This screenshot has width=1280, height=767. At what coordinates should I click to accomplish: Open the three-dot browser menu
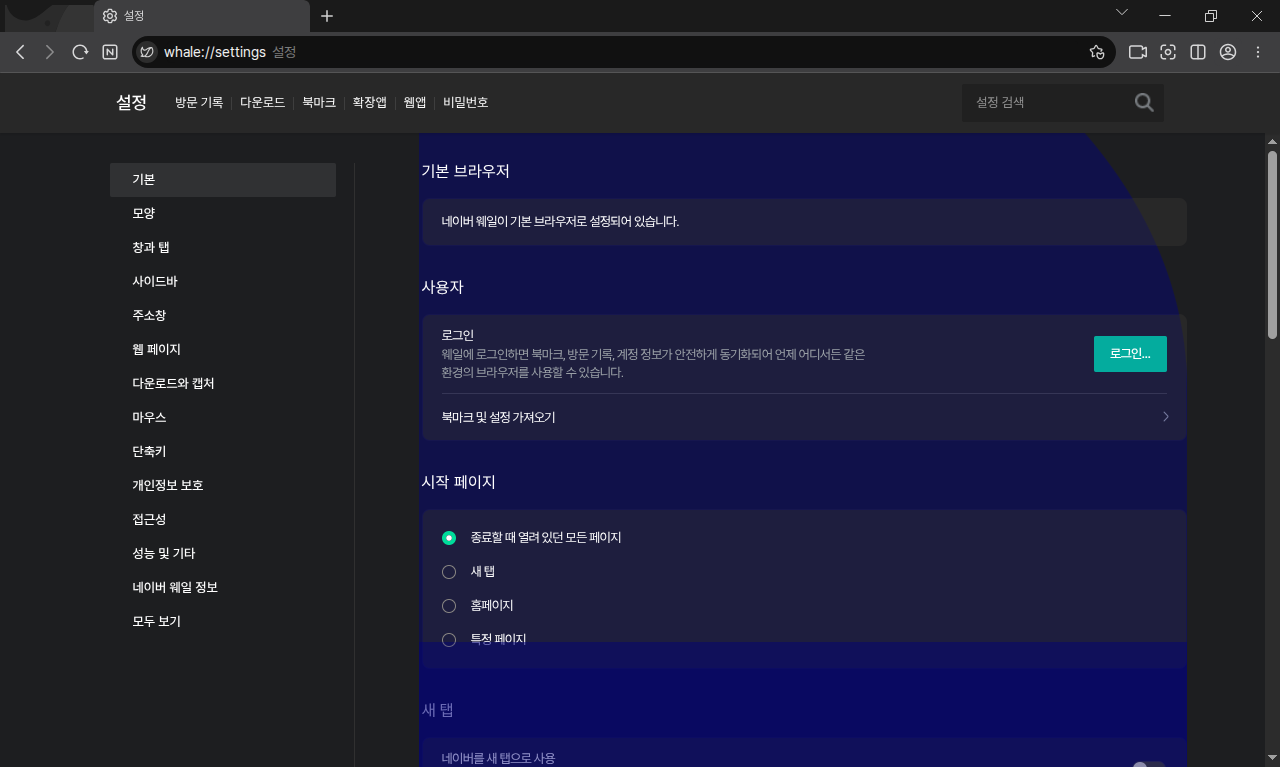pos(1258,52)
